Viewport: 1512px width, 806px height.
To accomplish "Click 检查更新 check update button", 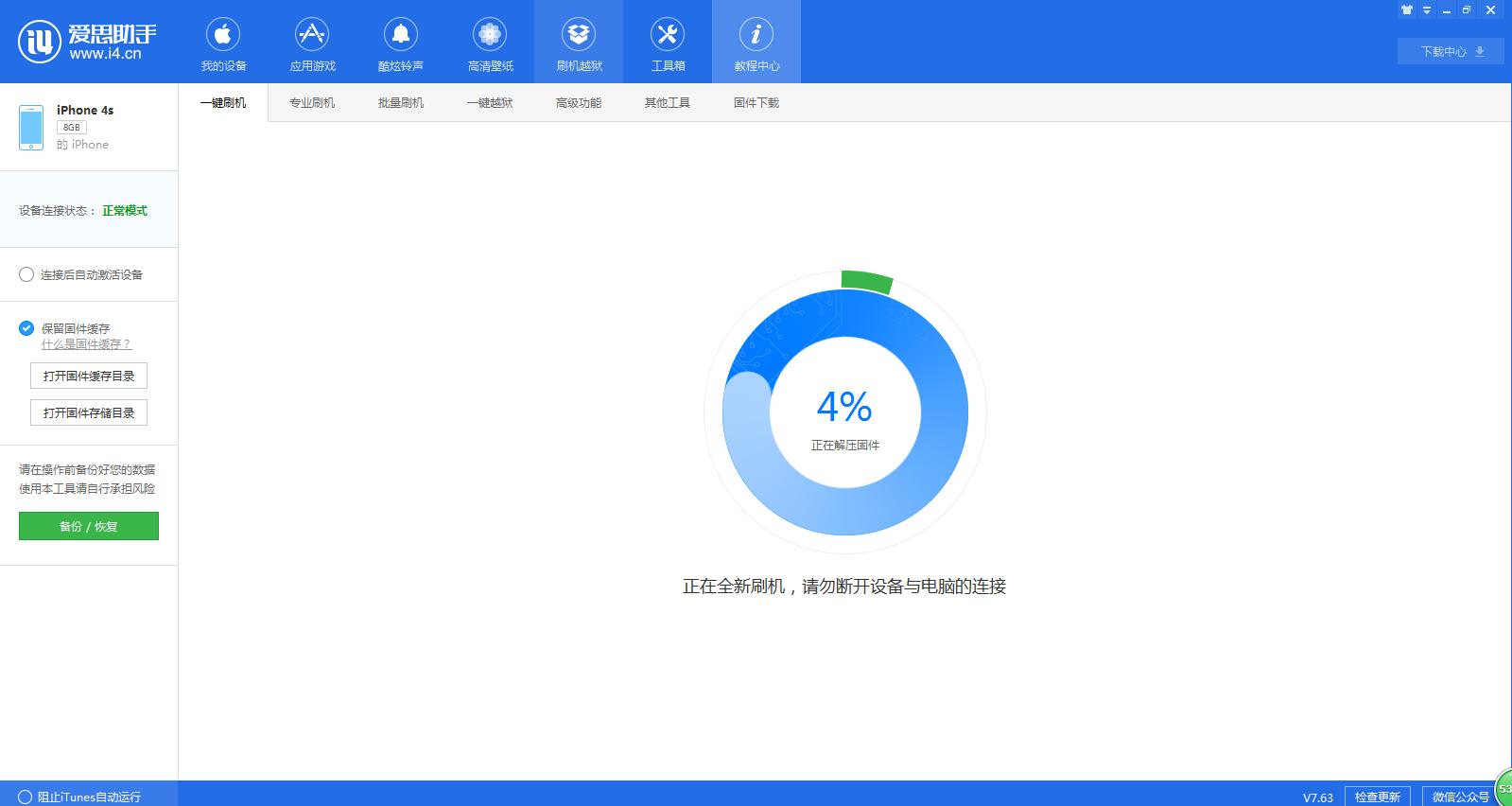I will tap(1377, 797).
